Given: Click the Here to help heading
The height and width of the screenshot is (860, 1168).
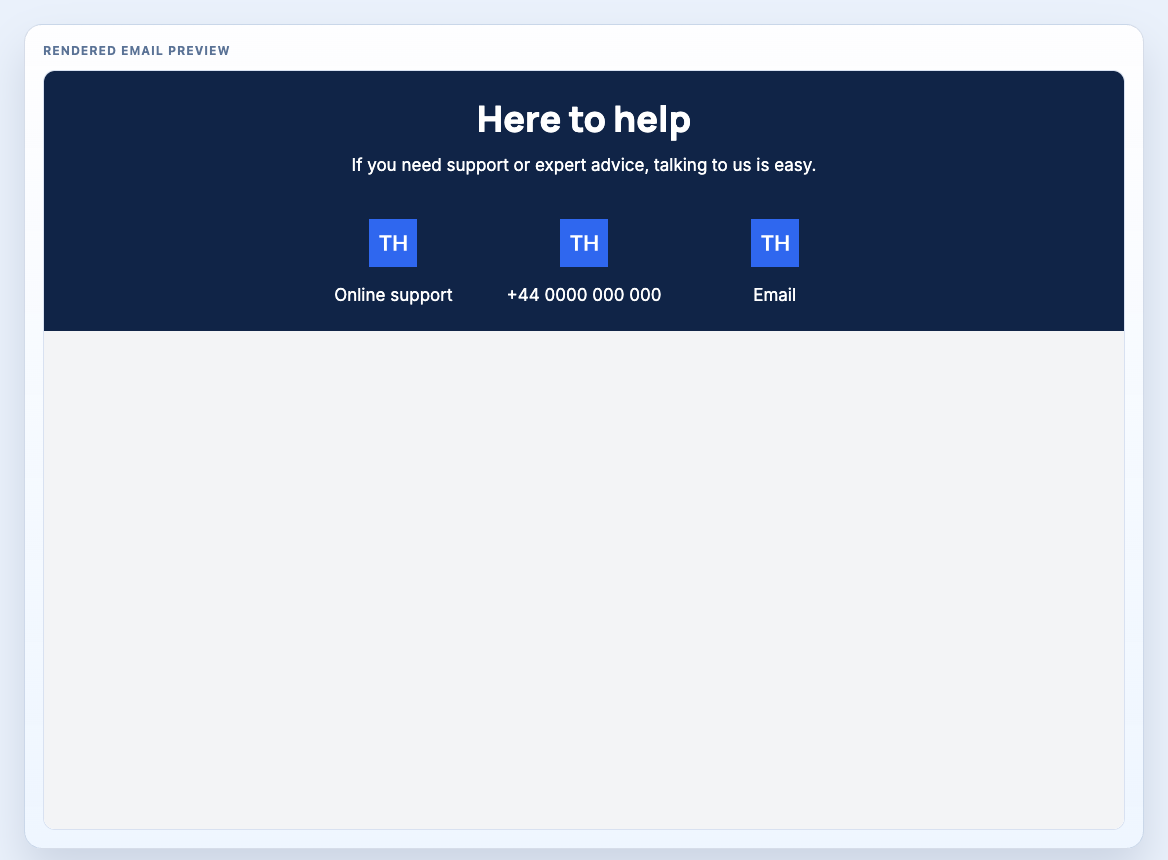Looking at the screenshot, I should point(584,119).
